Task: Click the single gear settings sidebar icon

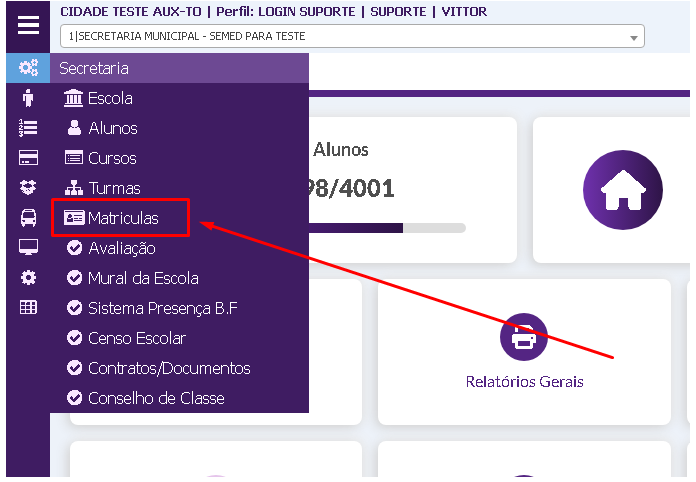Action: [x=28, y=278]
